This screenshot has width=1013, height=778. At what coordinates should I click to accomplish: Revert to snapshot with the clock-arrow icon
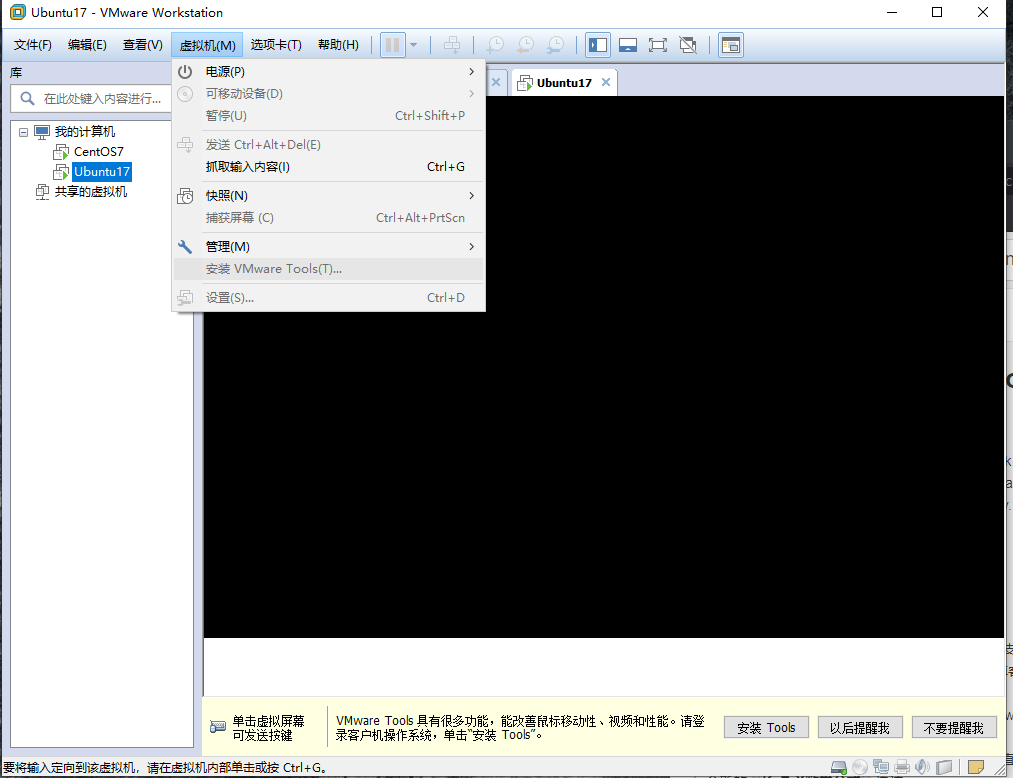tap(524, 44)
